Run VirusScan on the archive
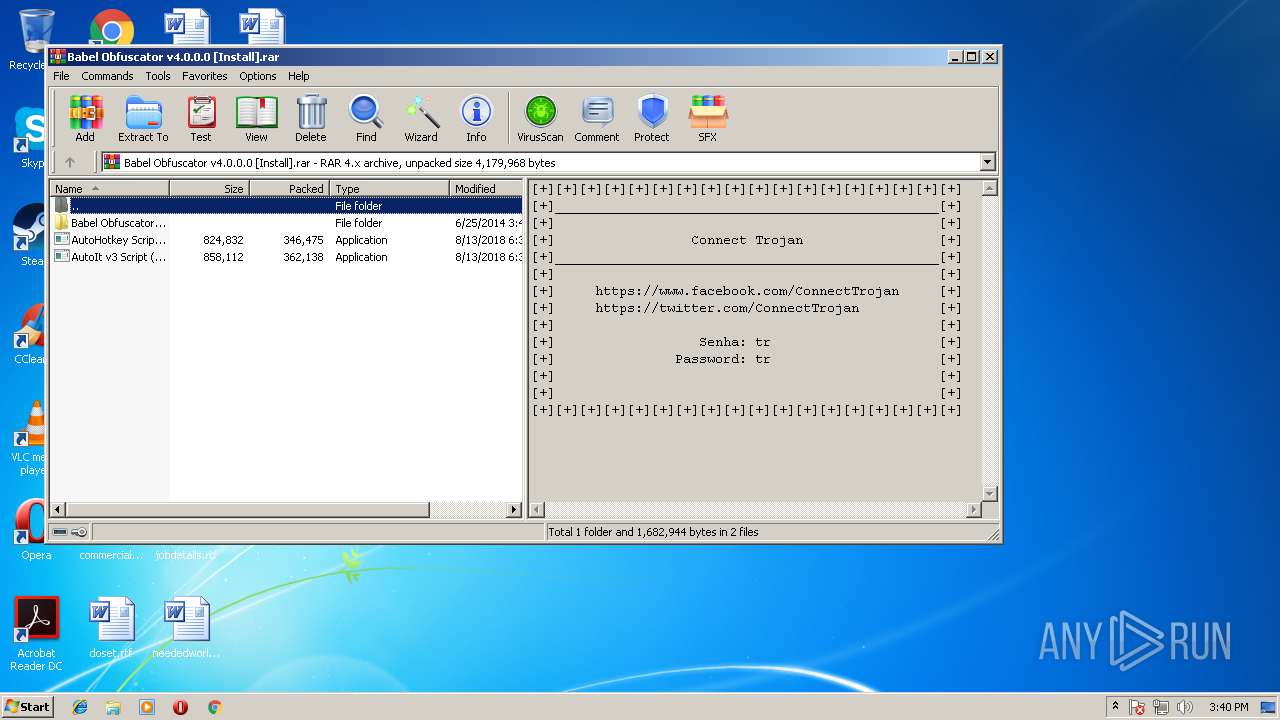 [x=540, y=119]
